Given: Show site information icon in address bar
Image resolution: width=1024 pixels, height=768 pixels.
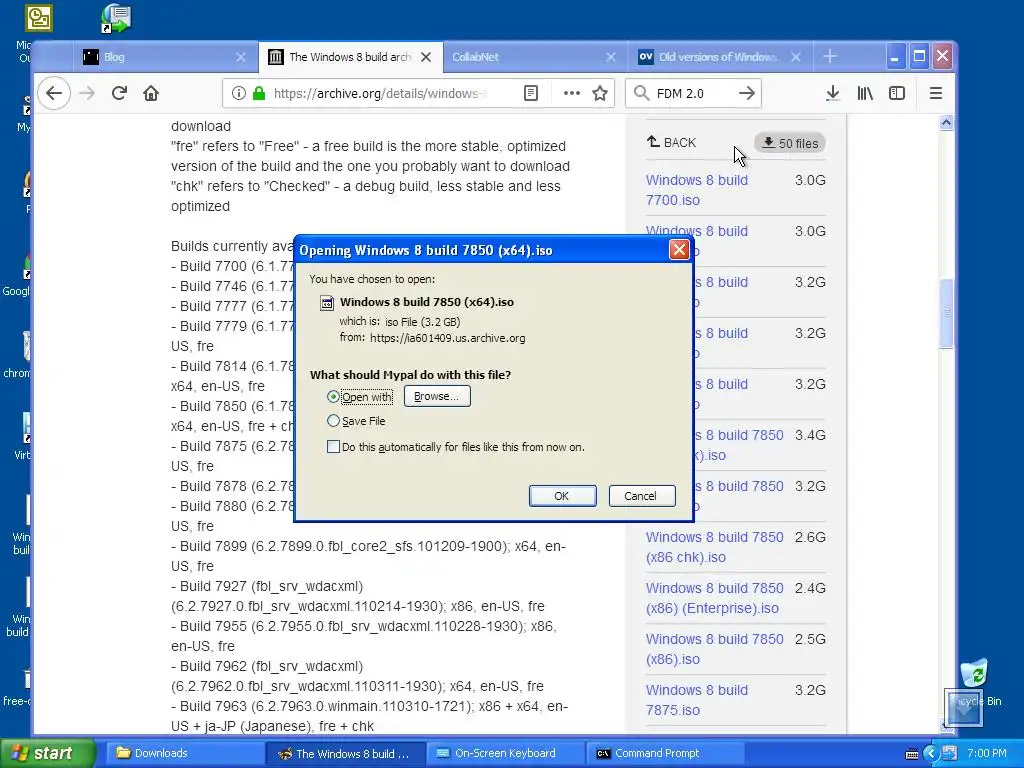Looking at the screenshot, I should coord(239,93).
